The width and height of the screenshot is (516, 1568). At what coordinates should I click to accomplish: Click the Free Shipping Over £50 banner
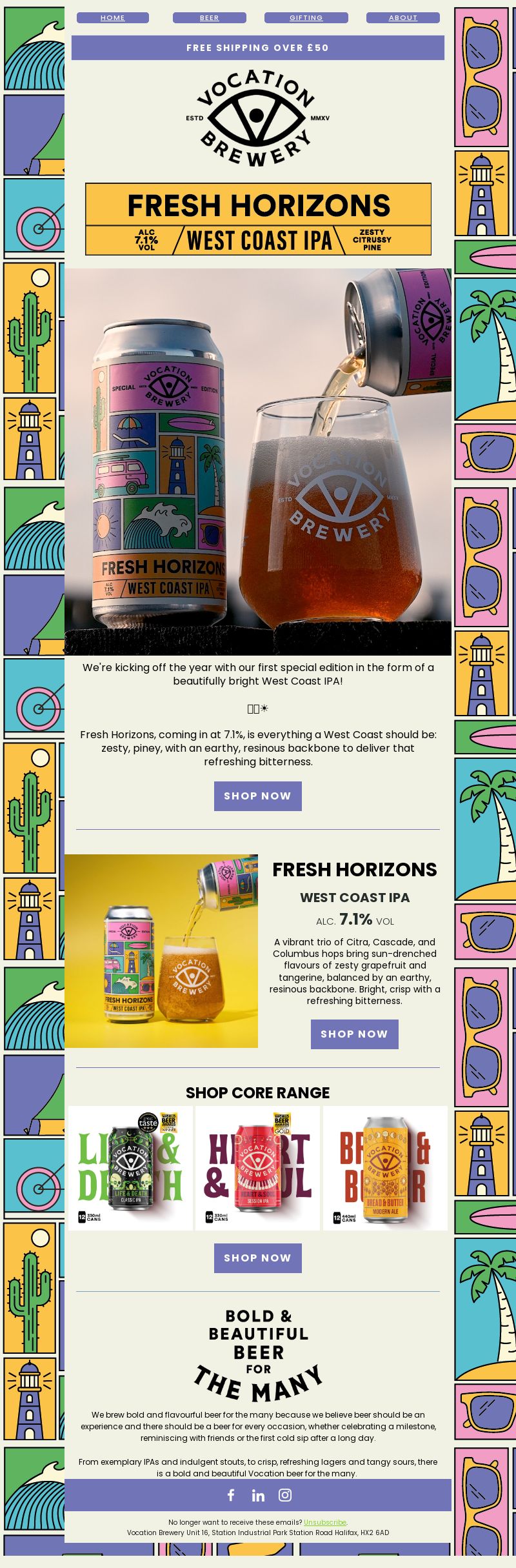point(258,48)
